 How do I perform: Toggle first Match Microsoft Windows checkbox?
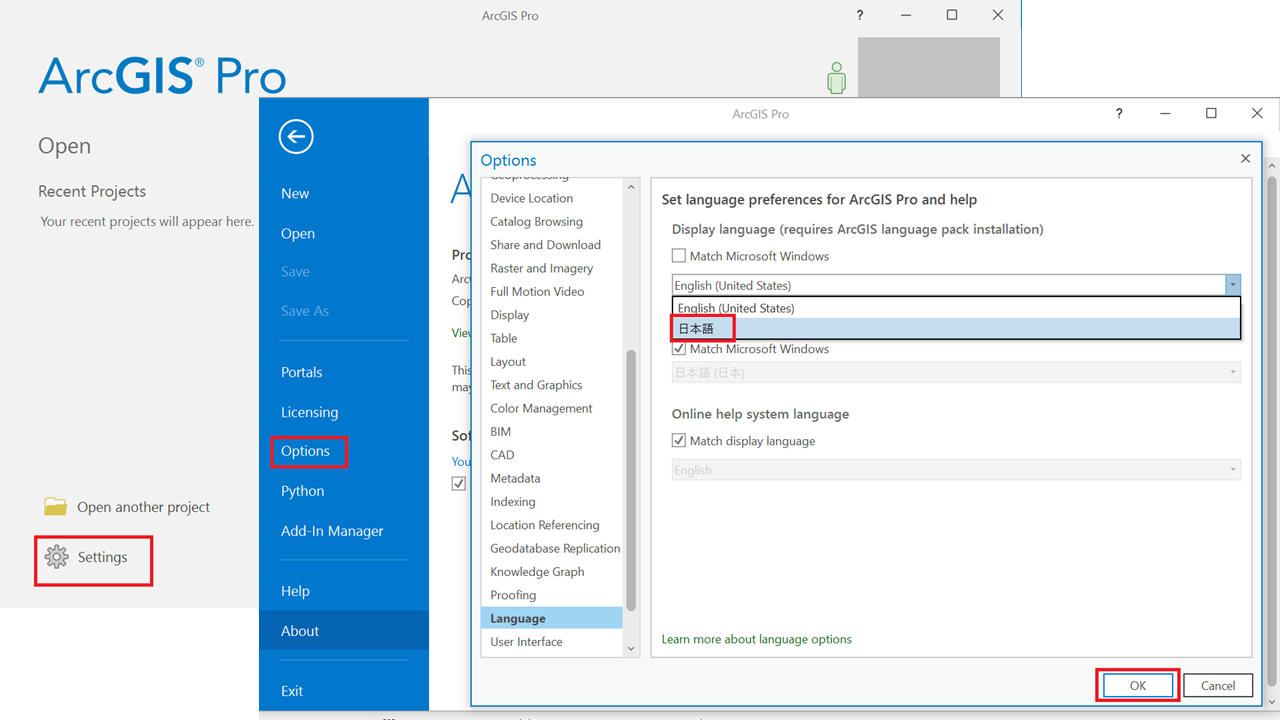click(x=679, y=256)
